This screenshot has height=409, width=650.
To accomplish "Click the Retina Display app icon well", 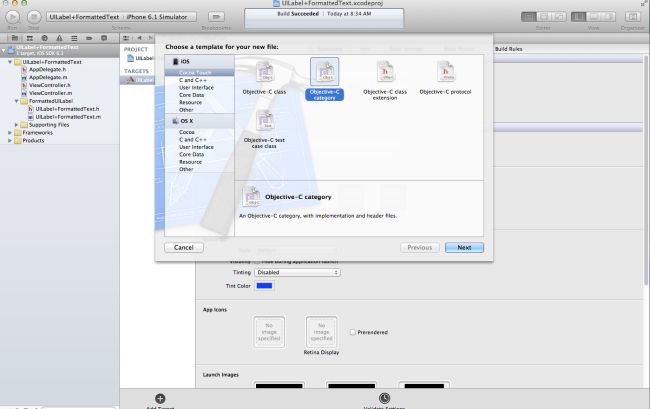I will click(x=321, y=332).
